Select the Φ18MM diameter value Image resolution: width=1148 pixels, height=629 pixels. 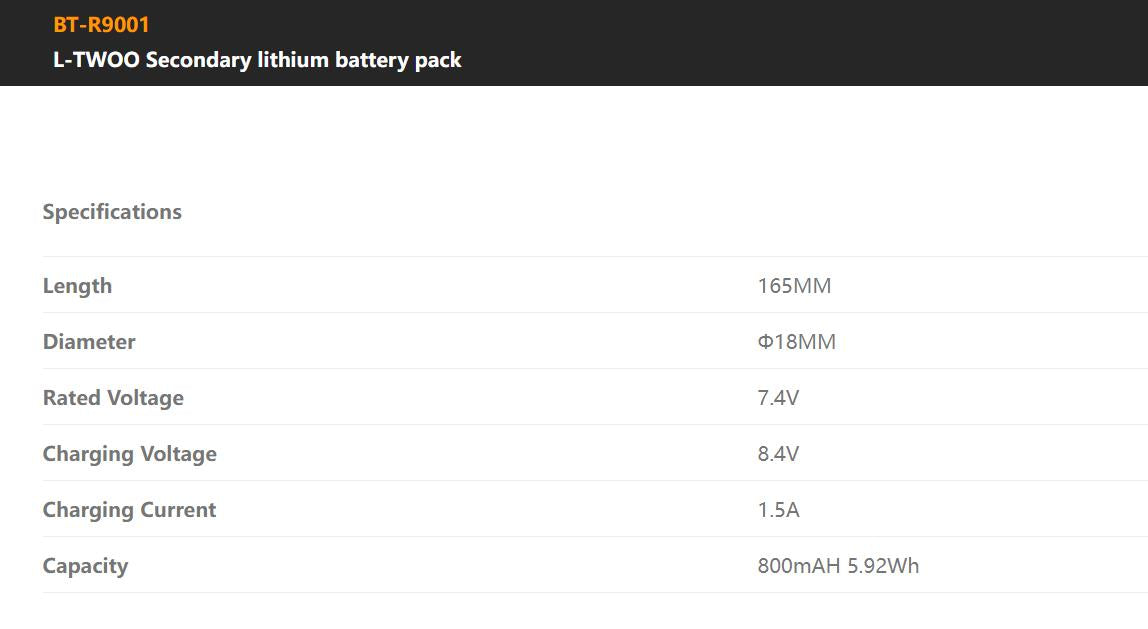pos(796,342)
